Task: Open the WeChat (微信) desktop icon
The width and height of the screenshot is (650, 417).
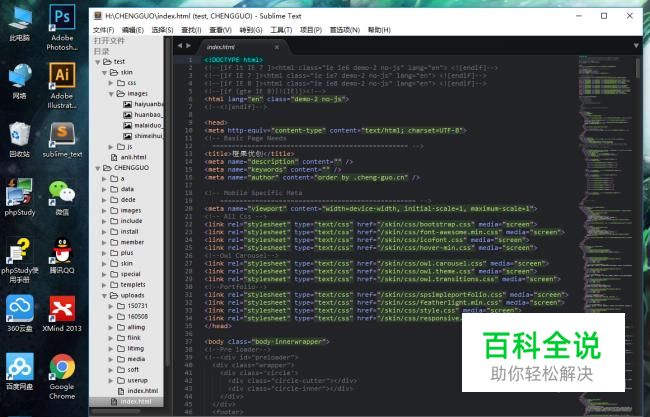Action: pos(62,197)
